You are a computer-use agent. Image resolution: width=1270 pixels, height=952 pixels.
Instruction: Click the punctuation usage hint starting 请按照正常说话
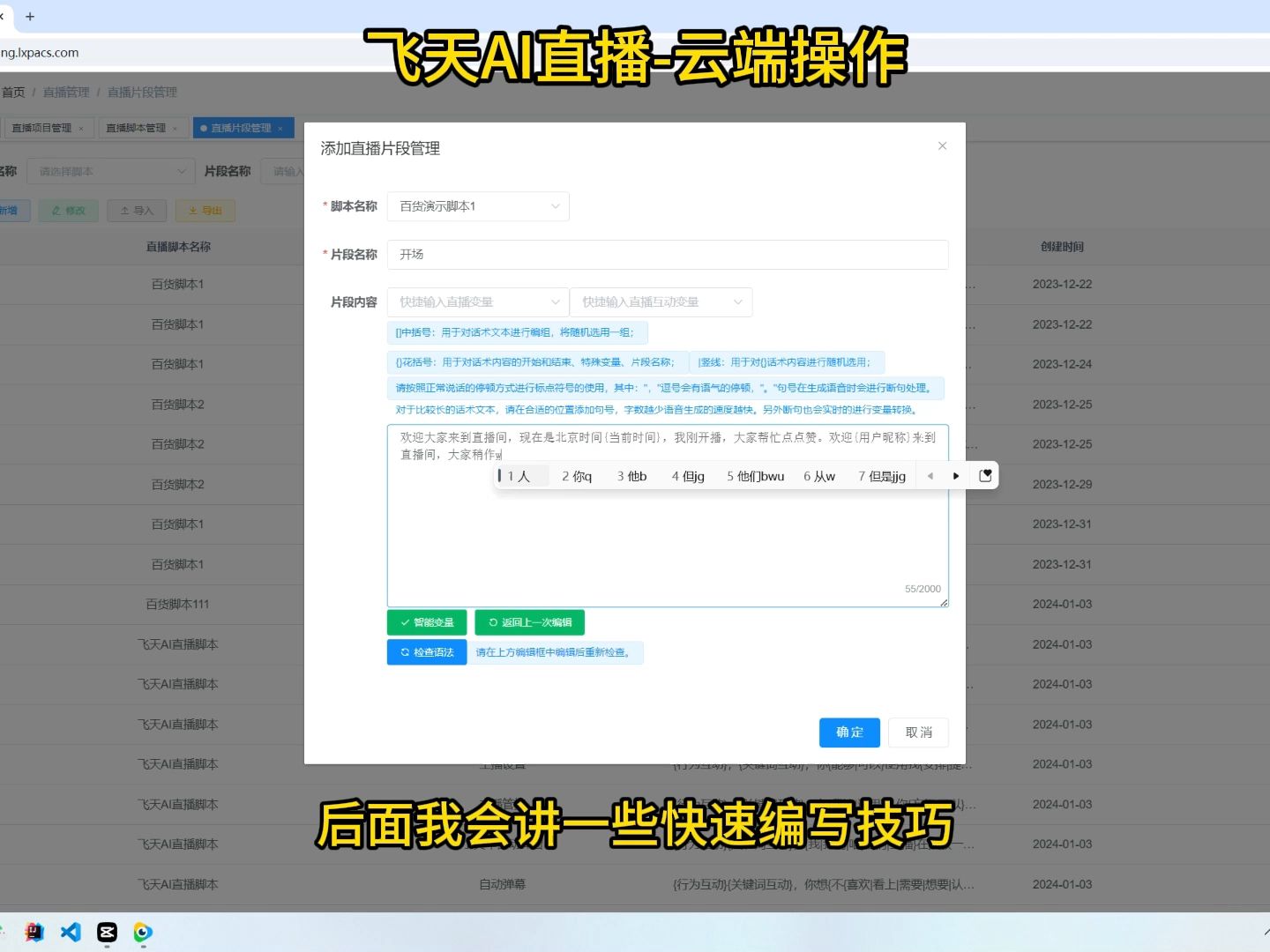pyautogui.click(x=665, y=388)
